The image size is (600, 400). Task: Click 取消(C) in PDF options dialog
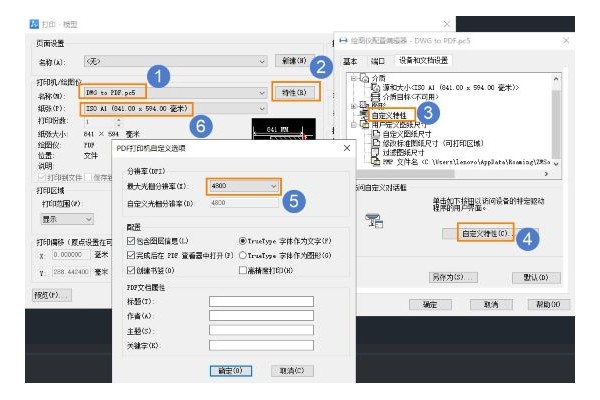tap(292, 371)
